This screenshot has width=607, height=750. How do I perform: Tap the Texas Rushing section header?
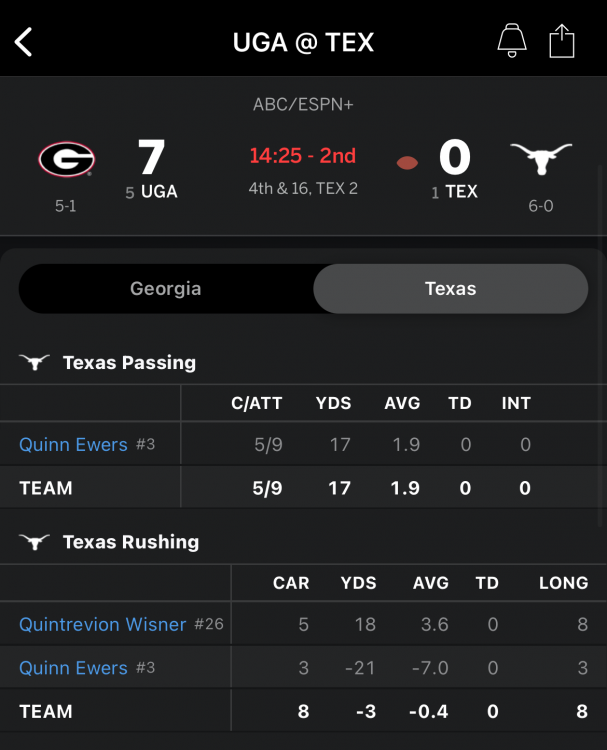[131, 542]
